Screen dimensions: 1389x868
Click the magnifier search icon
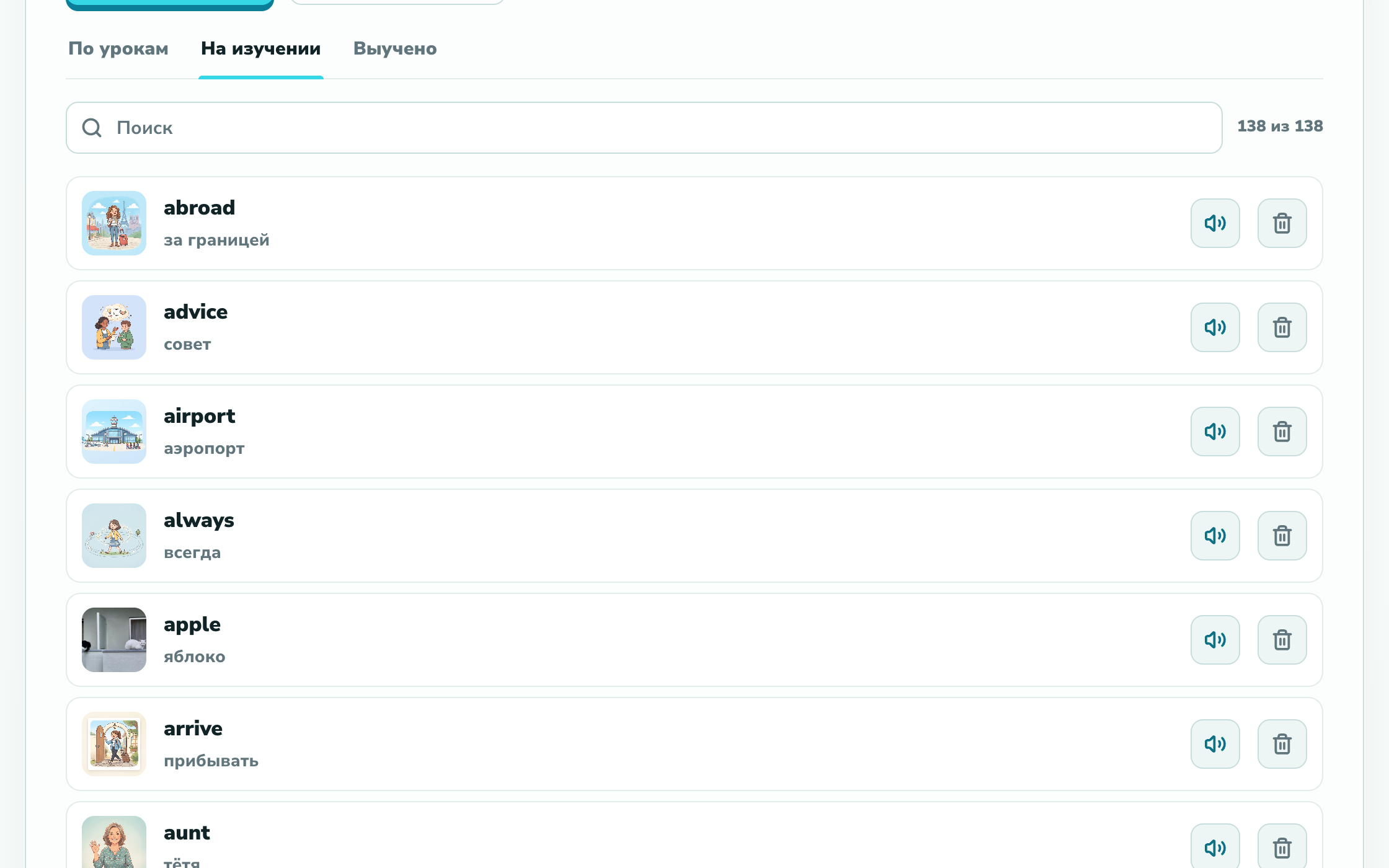[x=92, y=128]
